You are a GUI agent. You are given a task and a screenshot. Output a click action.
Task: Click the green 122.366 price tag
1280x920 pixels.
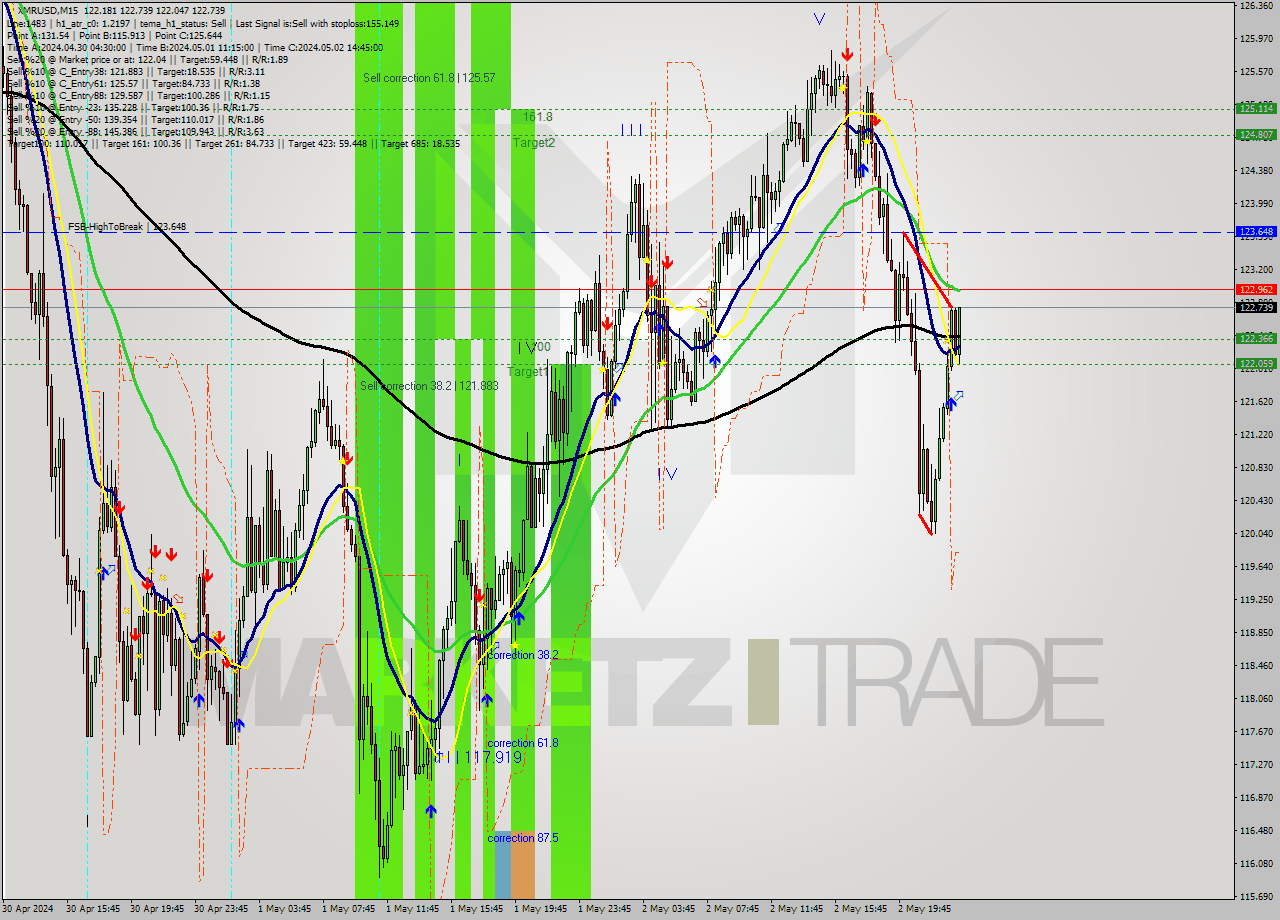pos(1256,339)
